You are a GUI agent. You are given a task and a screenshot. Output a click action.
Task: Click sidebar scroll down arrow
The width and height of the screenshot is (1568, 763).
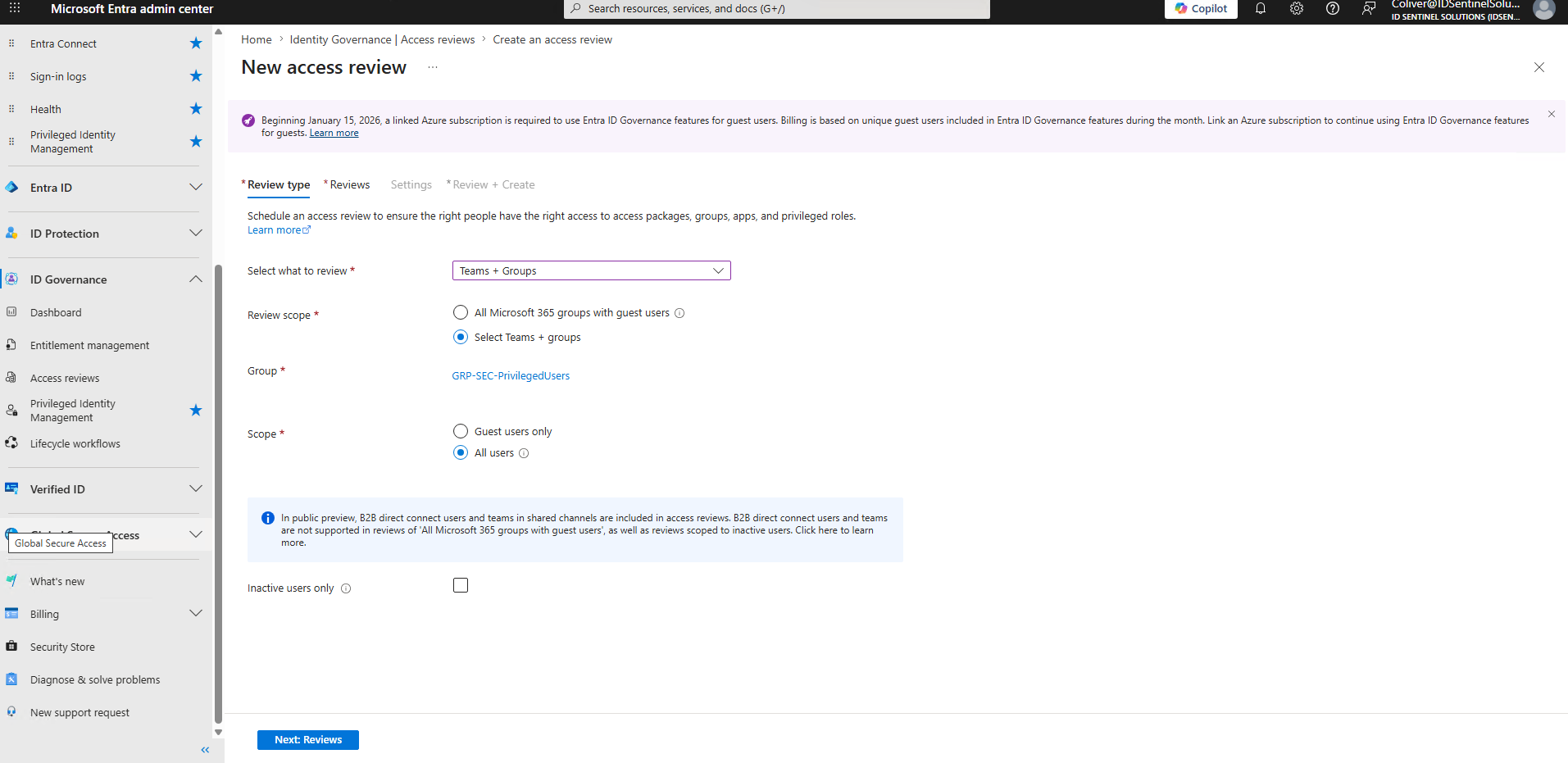pyautogui.click(x=218, y=732)
